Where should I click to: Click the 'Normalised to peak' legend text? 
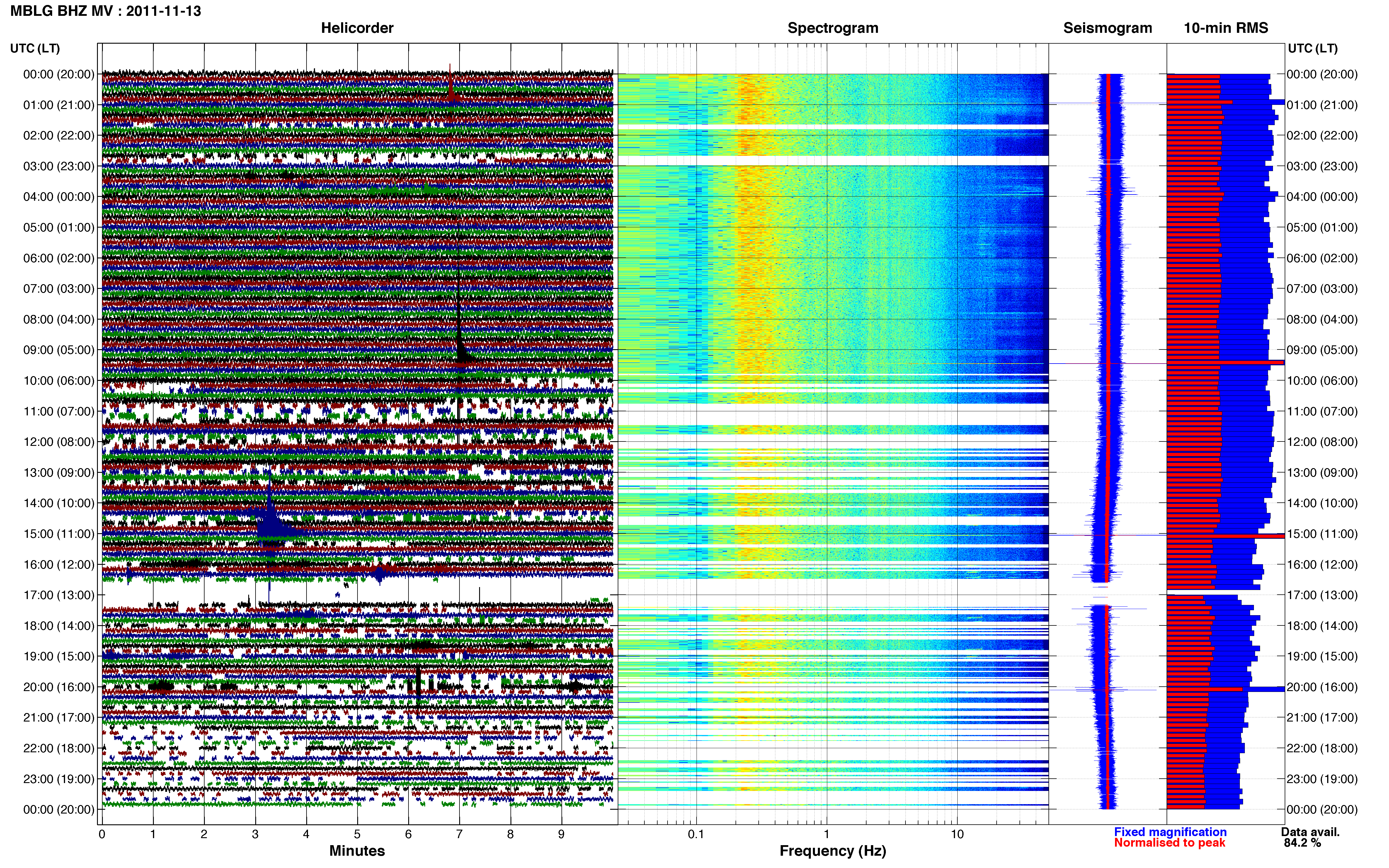click(1170, 843)
